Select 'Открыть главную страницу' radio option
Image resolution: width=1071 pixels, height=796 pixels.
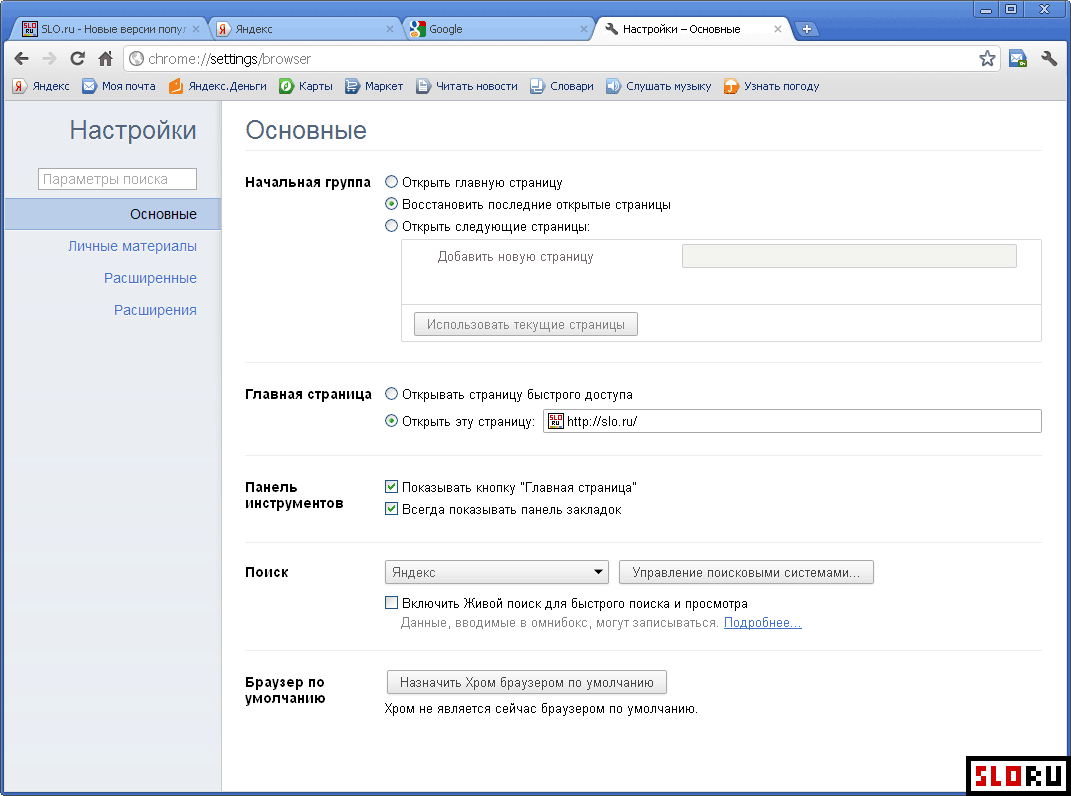392,182
